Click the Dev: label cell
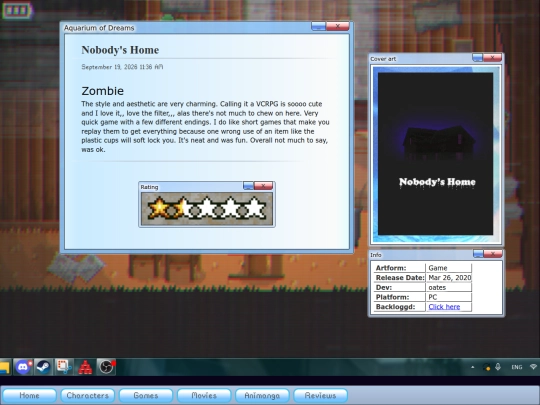The height and width of the screenshot is (405, 540). click(x=399, y=287)
